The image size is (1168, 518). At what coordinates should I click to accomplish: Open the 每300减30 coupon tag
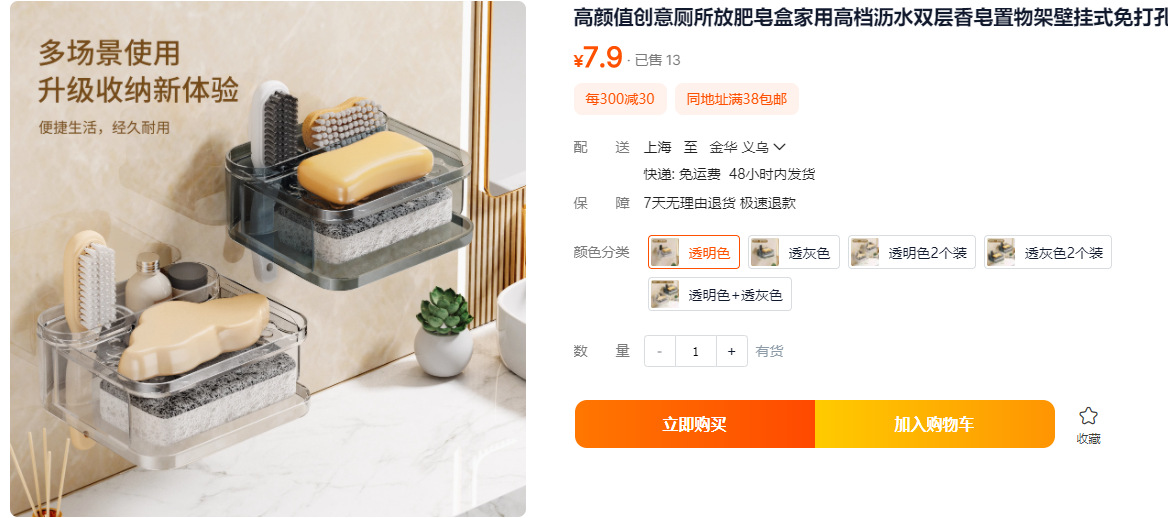tap(620, 99)
